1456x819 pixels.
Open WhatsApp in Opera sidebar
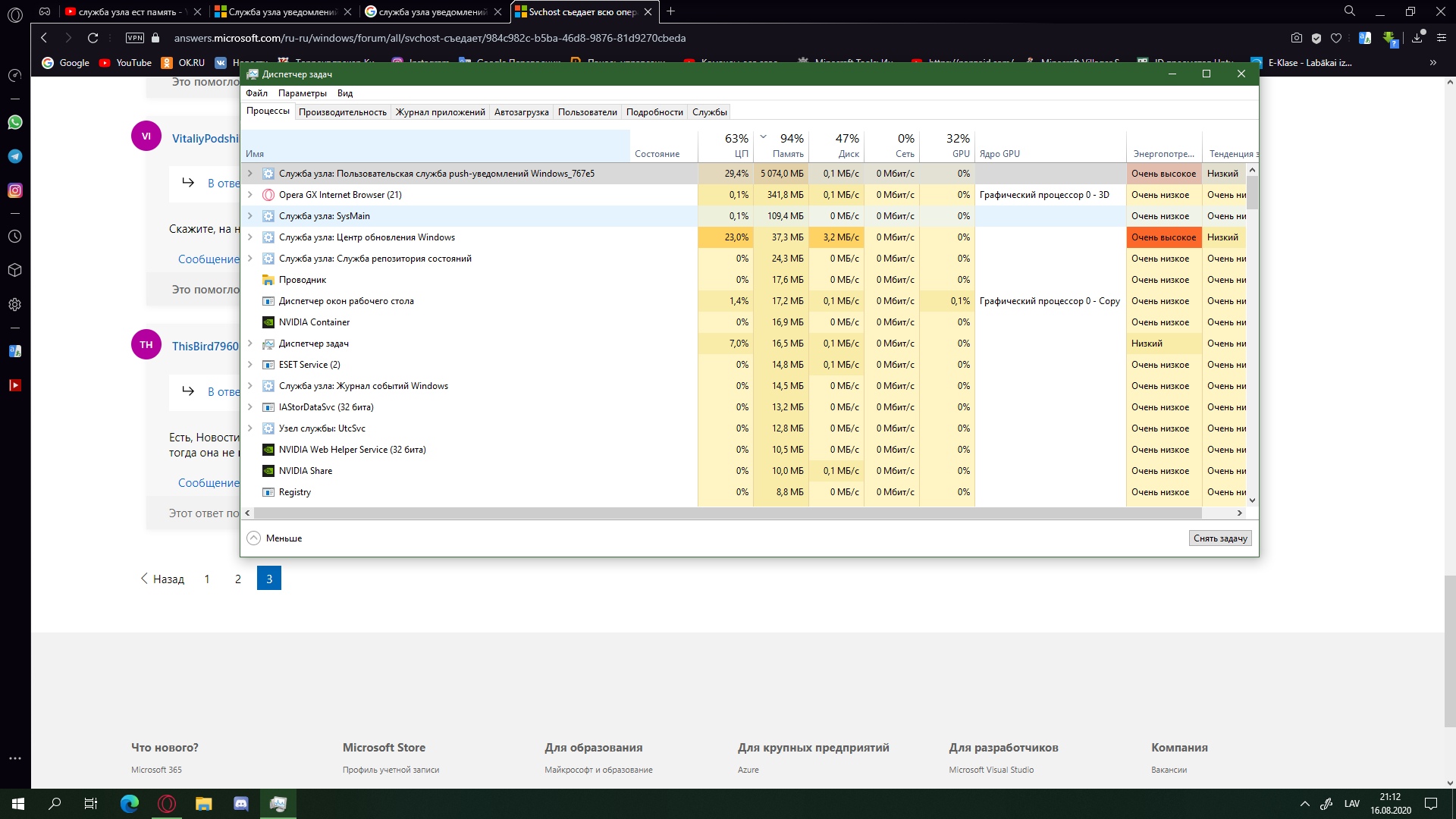[x=15, y=122]
